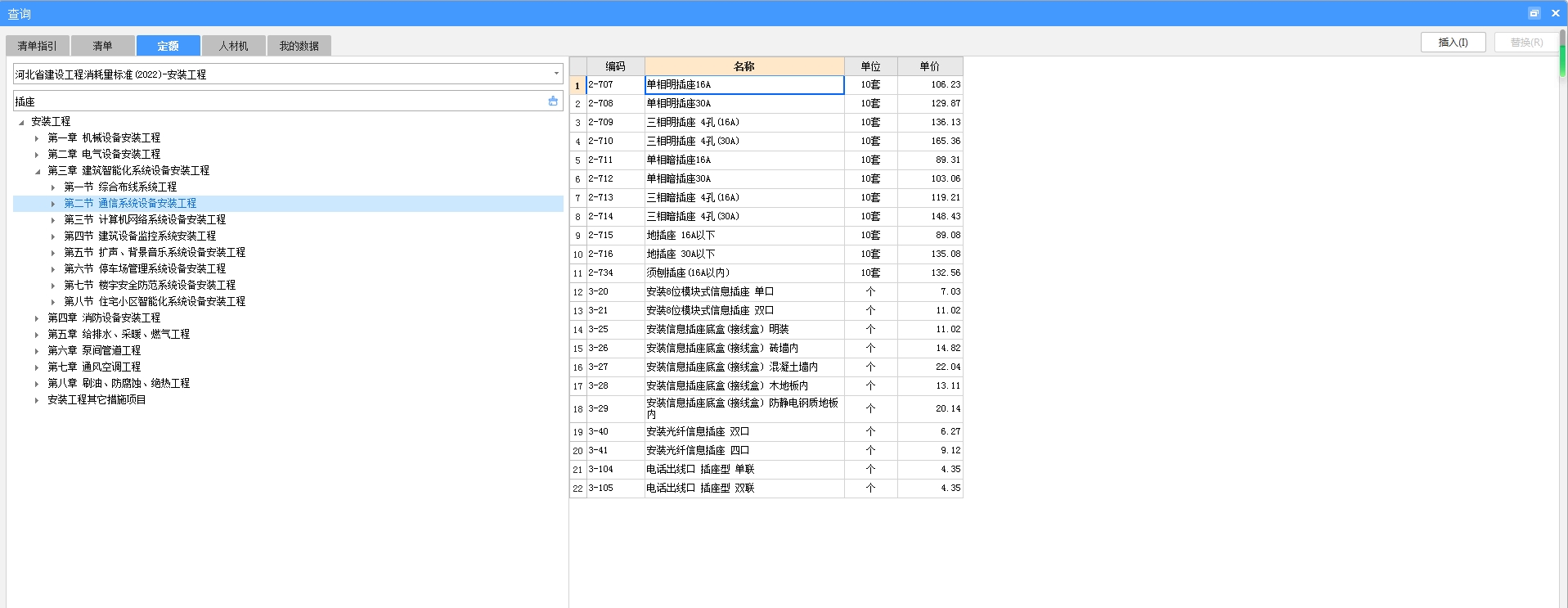Click the 单位 column header
Image resolution: width=1568 pixels, height=608 pixels.
870,66
